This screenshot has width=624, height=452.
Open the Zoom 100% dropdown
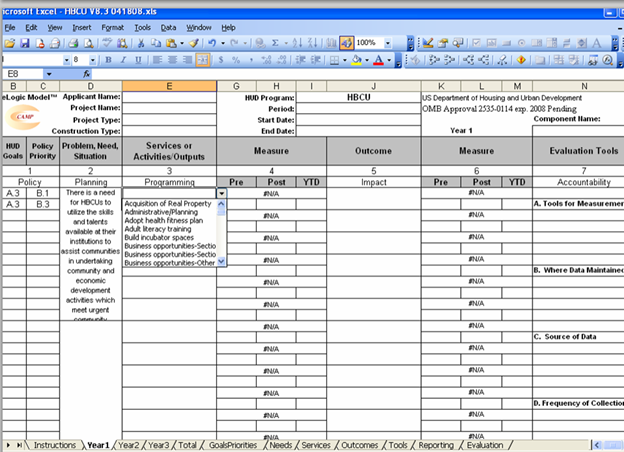click(388, 43)
